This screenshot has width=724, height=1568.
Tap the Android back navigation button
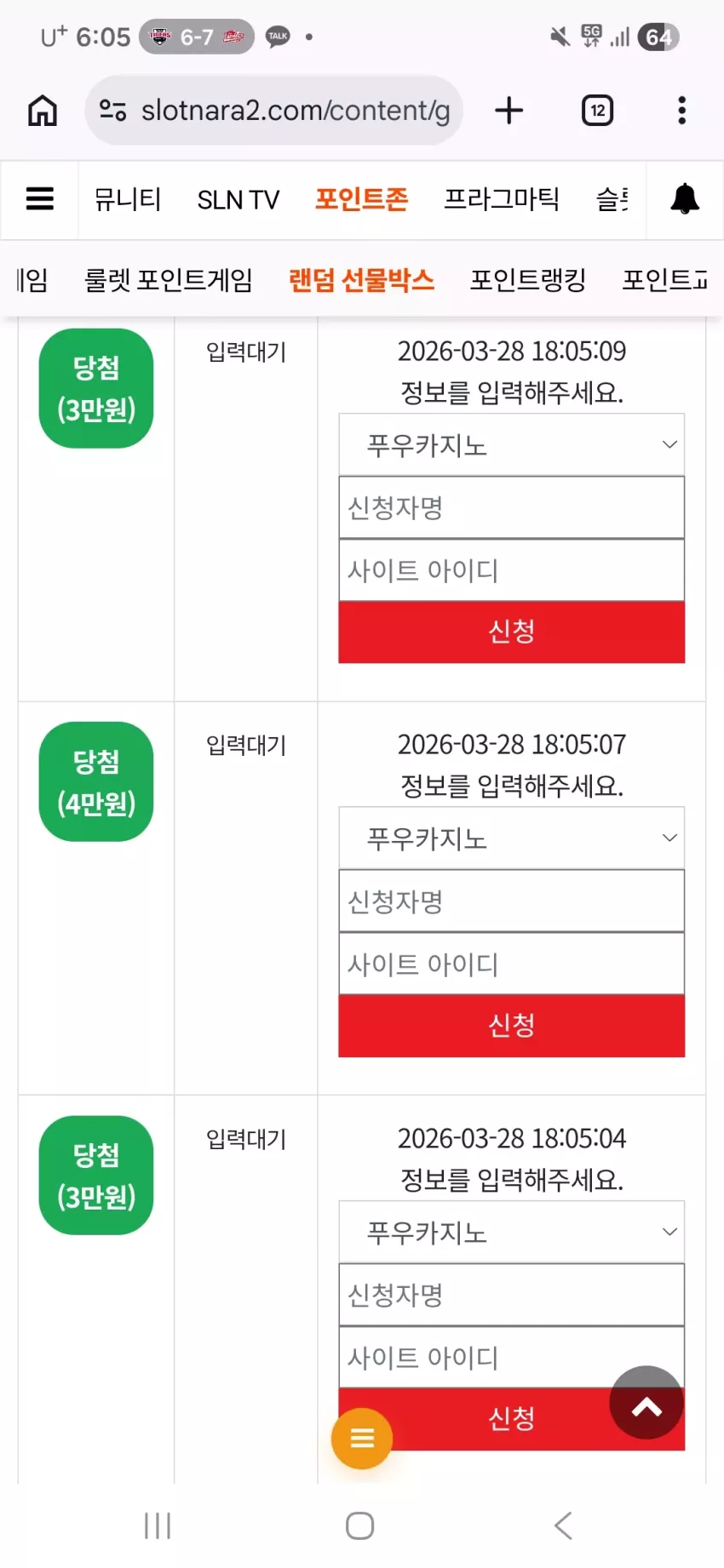563,1525
